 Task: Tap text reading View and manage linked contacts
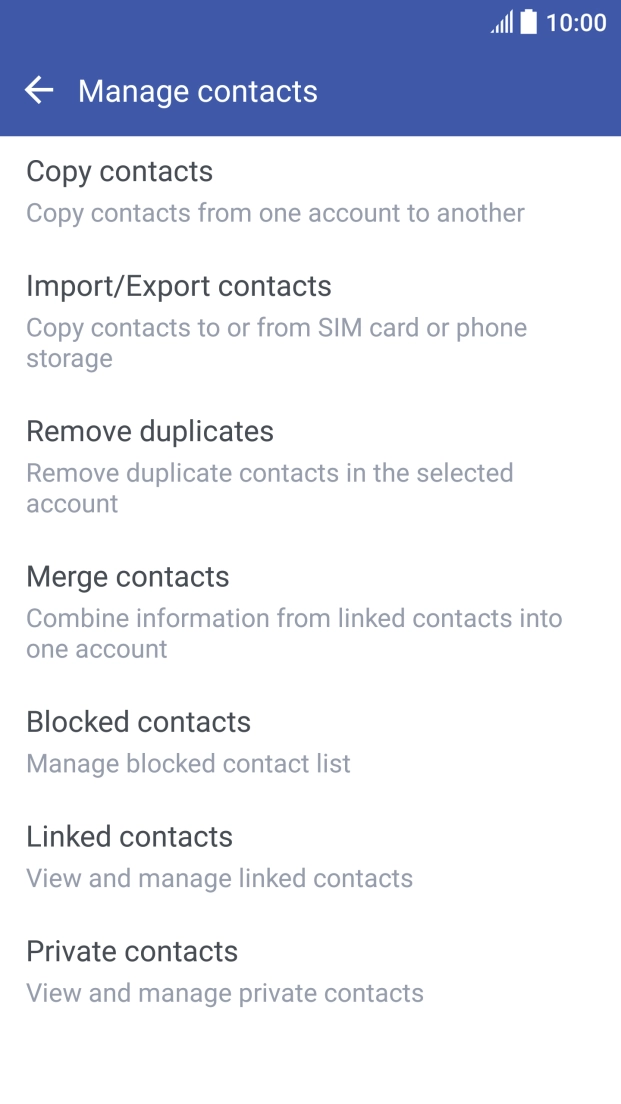[219, 878]
